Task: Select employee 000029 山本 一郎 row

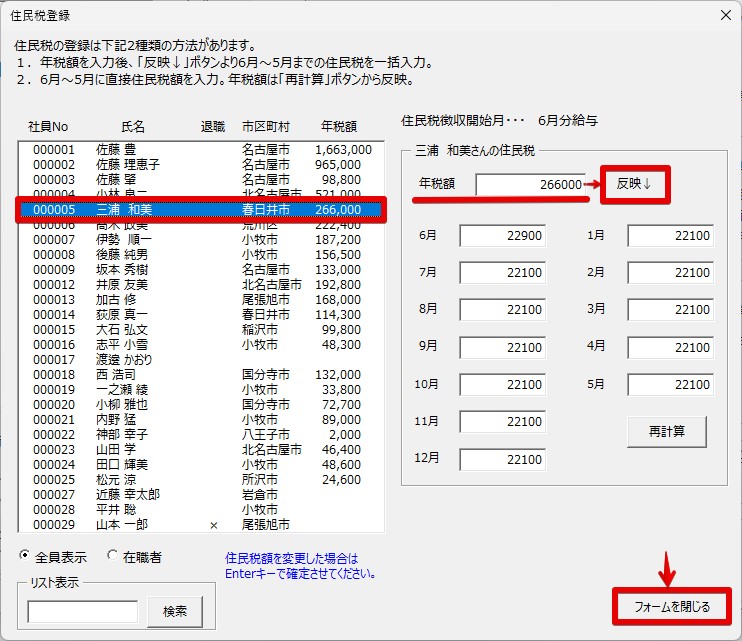Action: pyautogui.click(x=201, y=525)
